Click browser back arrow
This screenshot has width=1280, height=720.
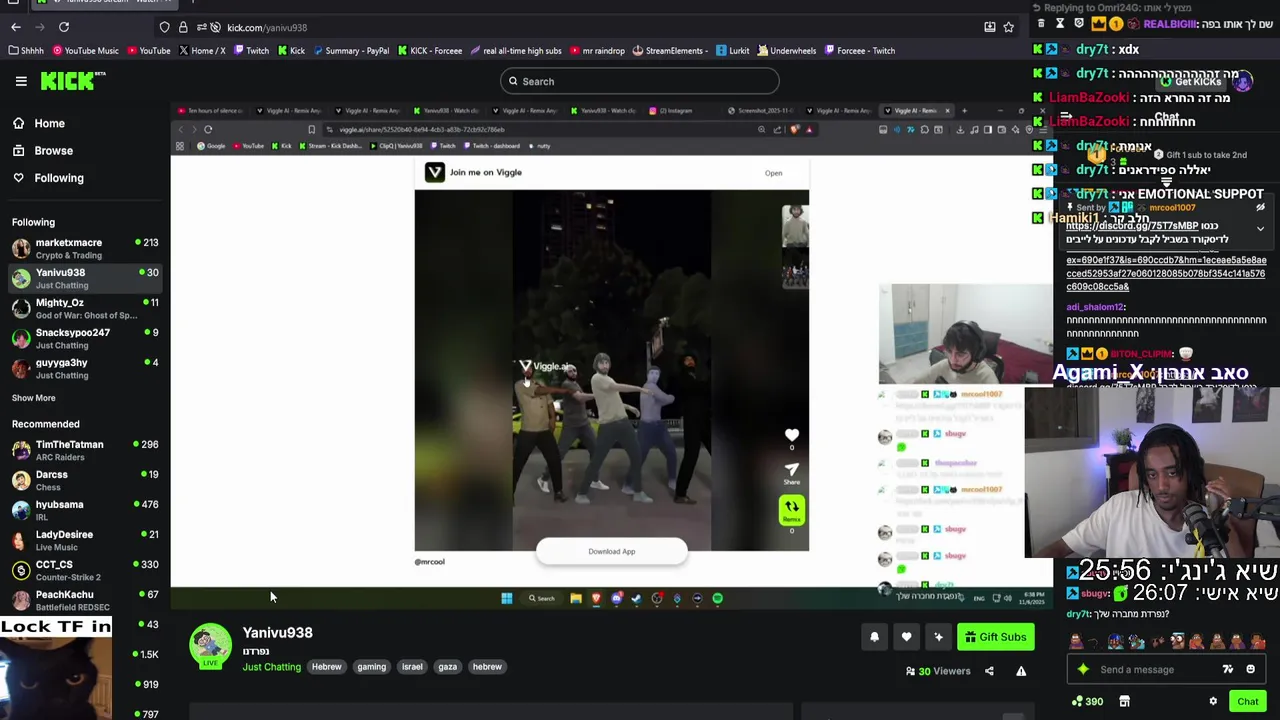(16, 27)
